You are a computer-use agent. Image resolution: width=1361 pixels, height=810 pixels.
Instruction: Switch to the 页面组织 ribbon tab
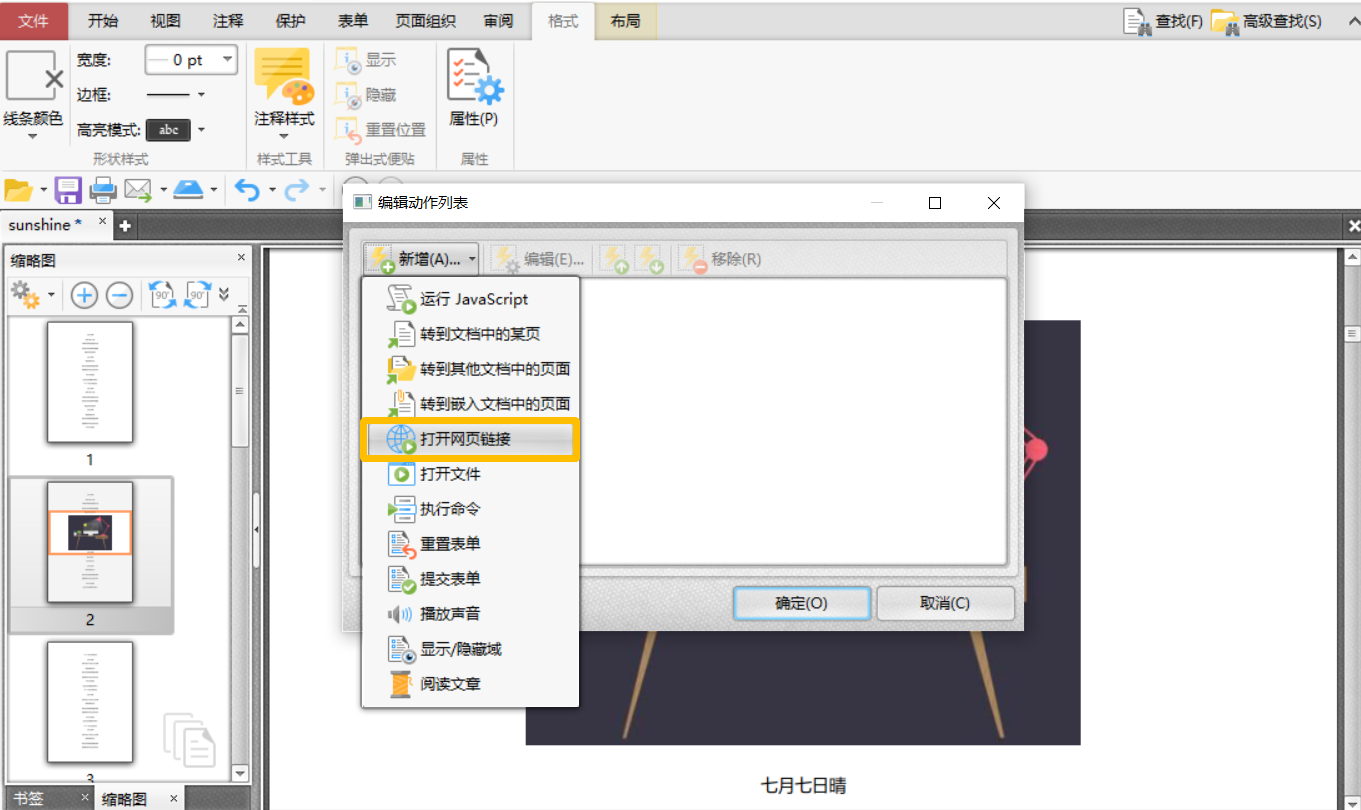pyautogui.click(x=424, y=21)
